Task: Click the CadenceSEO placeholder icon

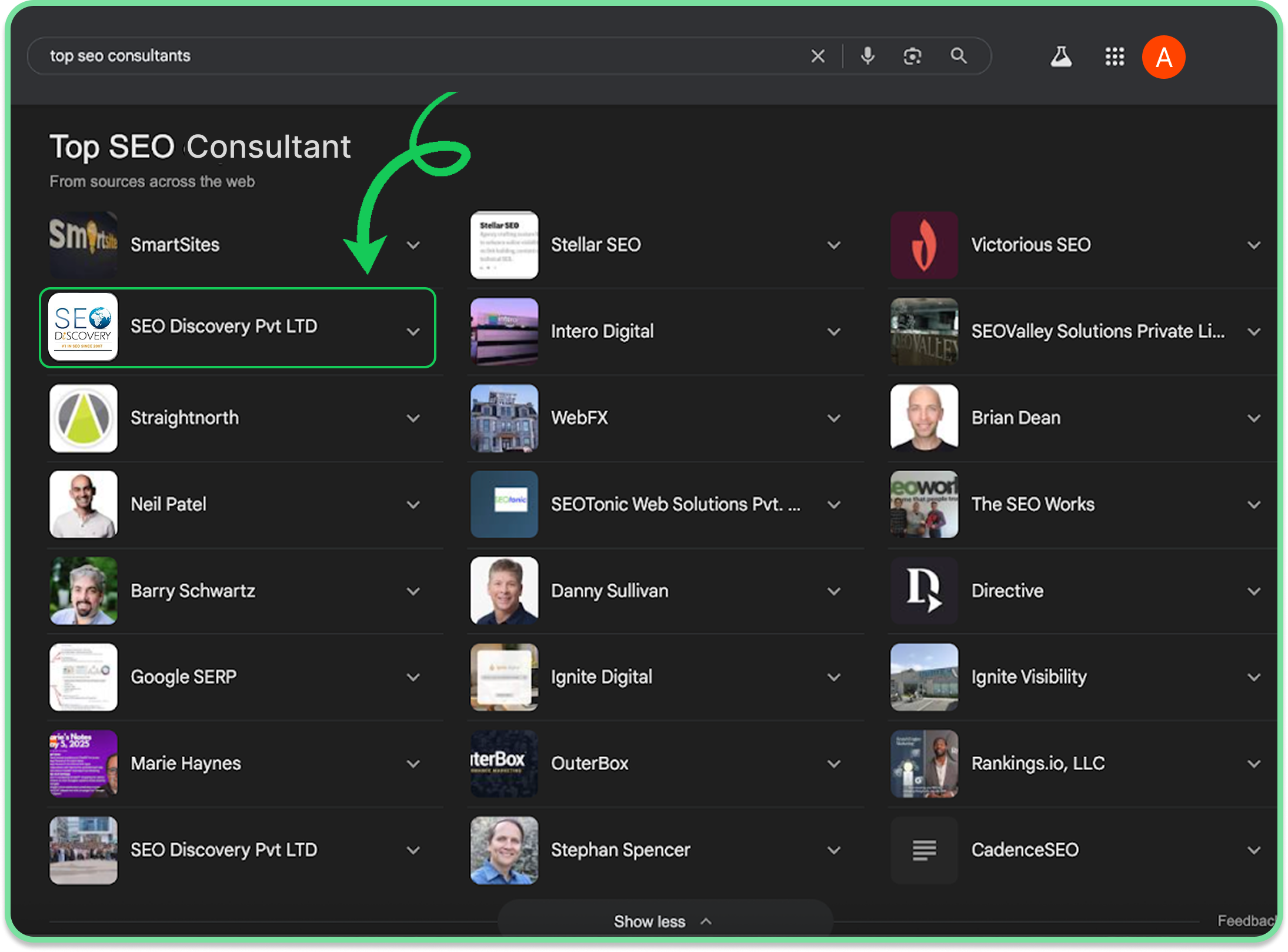Action: pyautogui.click(x=924, y=850)
